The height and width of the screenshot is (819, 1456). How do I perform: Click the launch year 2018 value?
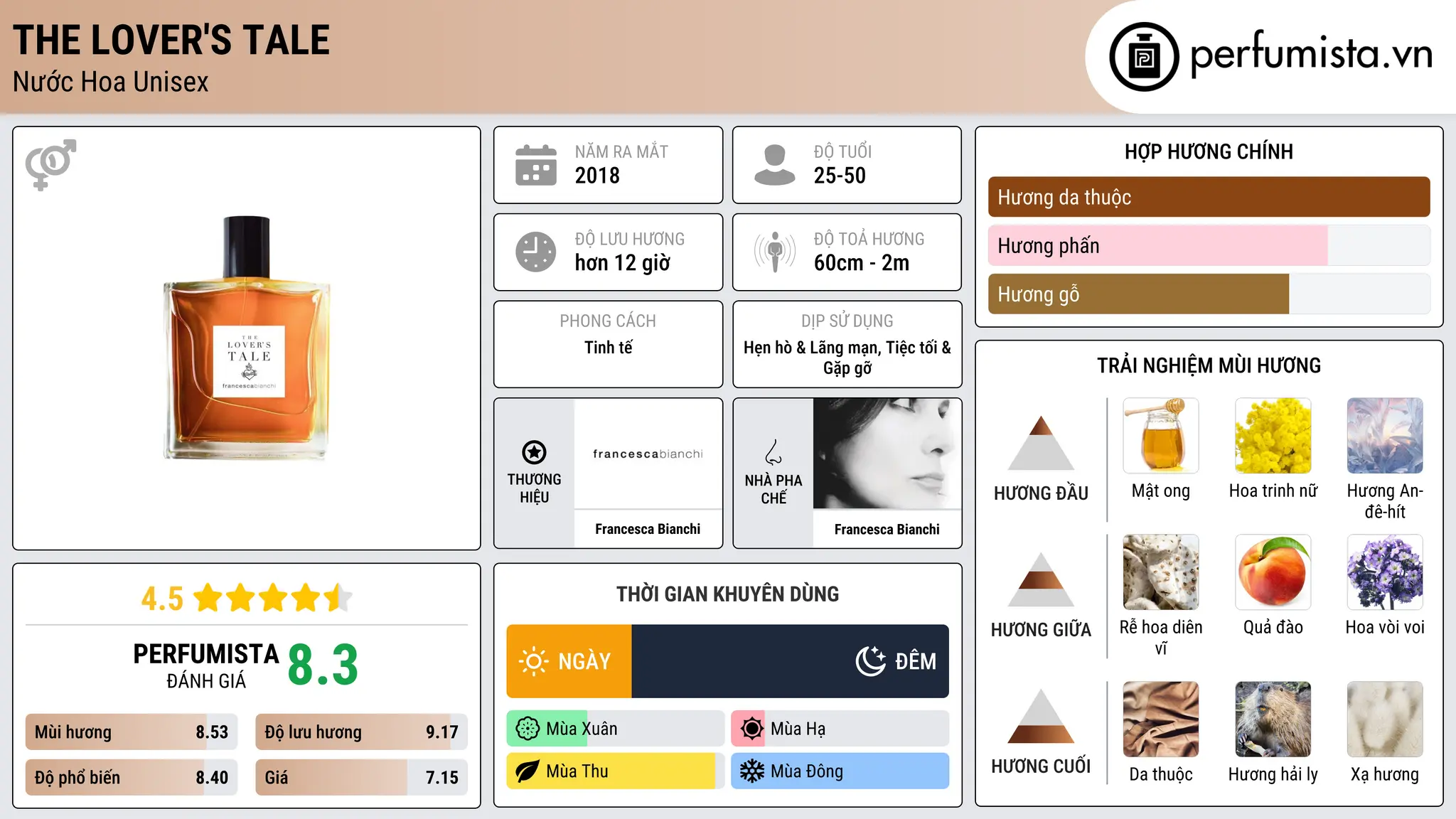tap(597, 176)
